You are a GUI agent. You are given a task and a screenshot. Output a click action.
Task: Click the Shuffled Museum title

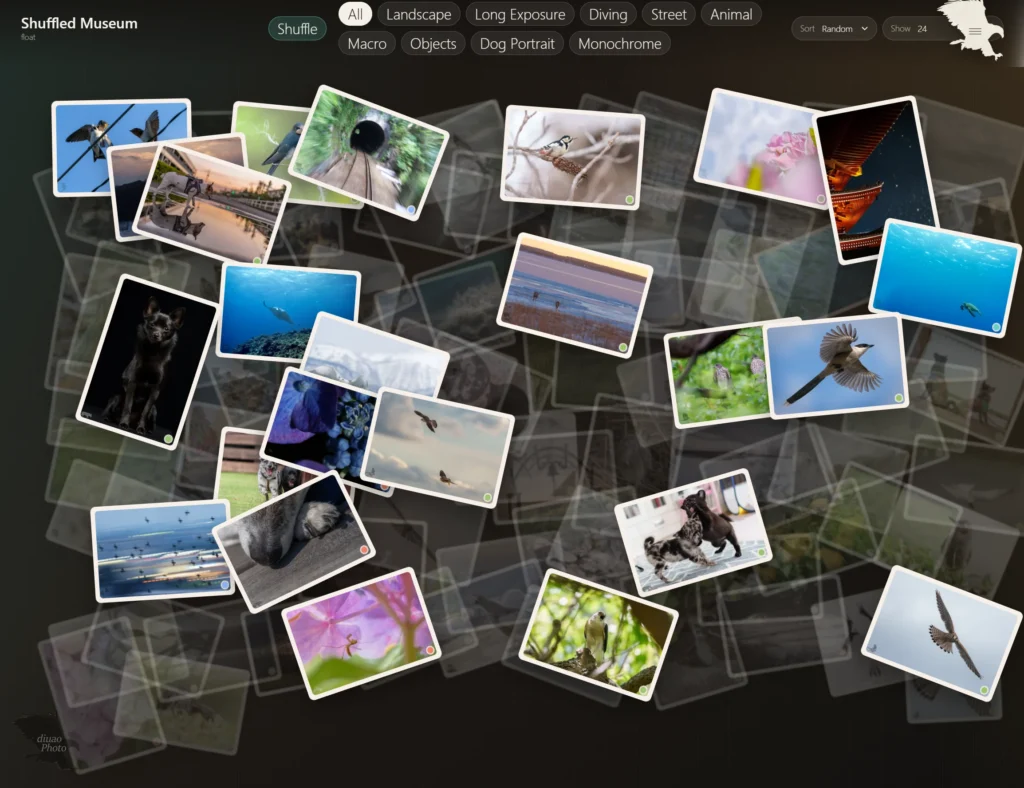pos(79,24)
